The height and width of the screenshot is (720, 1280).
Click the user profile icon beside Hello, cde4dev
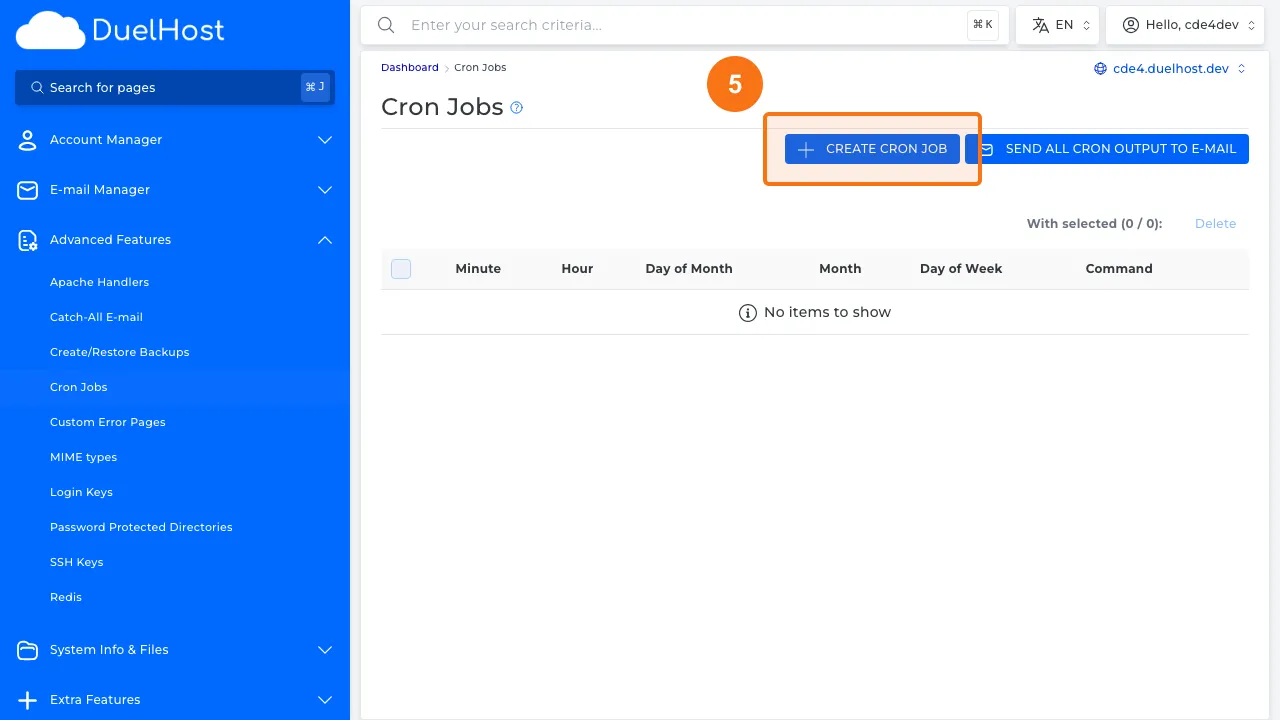(x=1130, y=24)
